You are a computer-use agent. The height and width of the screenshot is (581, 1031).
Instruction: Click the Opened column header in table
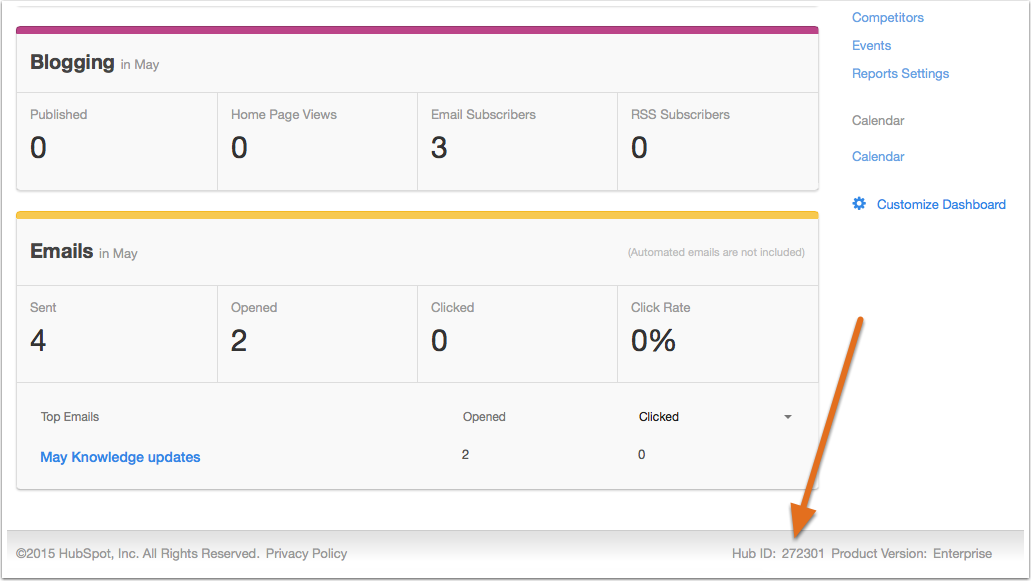484,417
